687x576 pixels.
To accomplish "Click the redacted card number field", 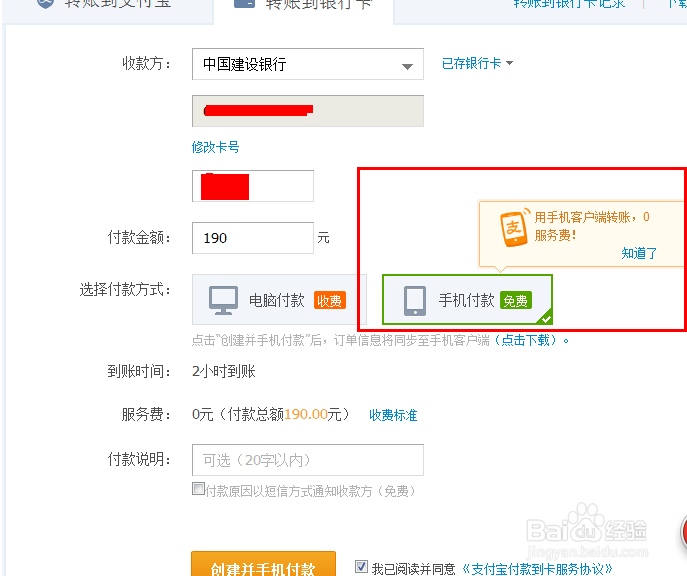I will point(308,111).
